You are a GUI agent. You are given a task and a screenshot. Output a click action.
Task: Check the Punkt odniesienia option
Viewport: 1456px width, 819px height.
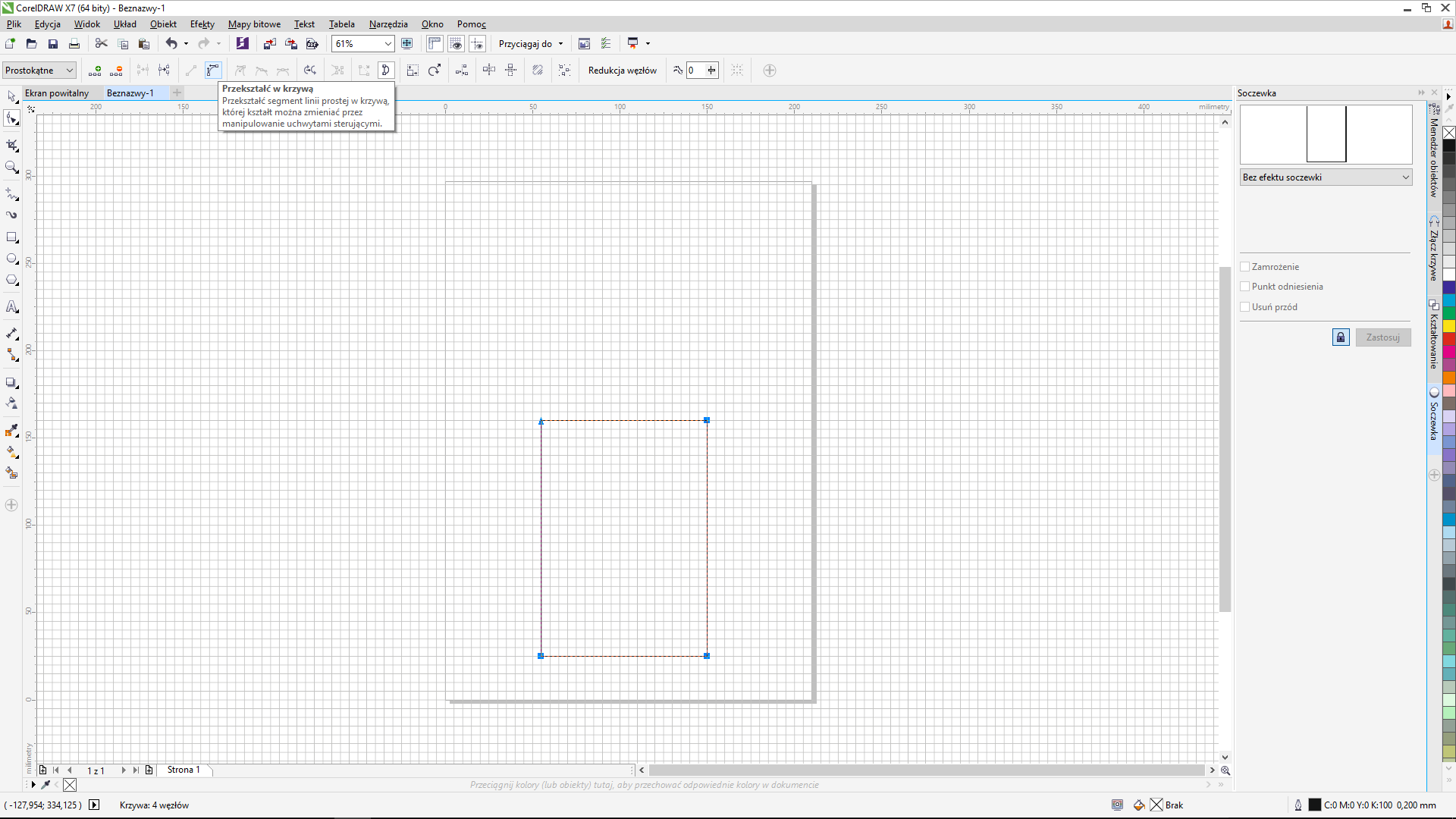click(x=1244, y=287)
